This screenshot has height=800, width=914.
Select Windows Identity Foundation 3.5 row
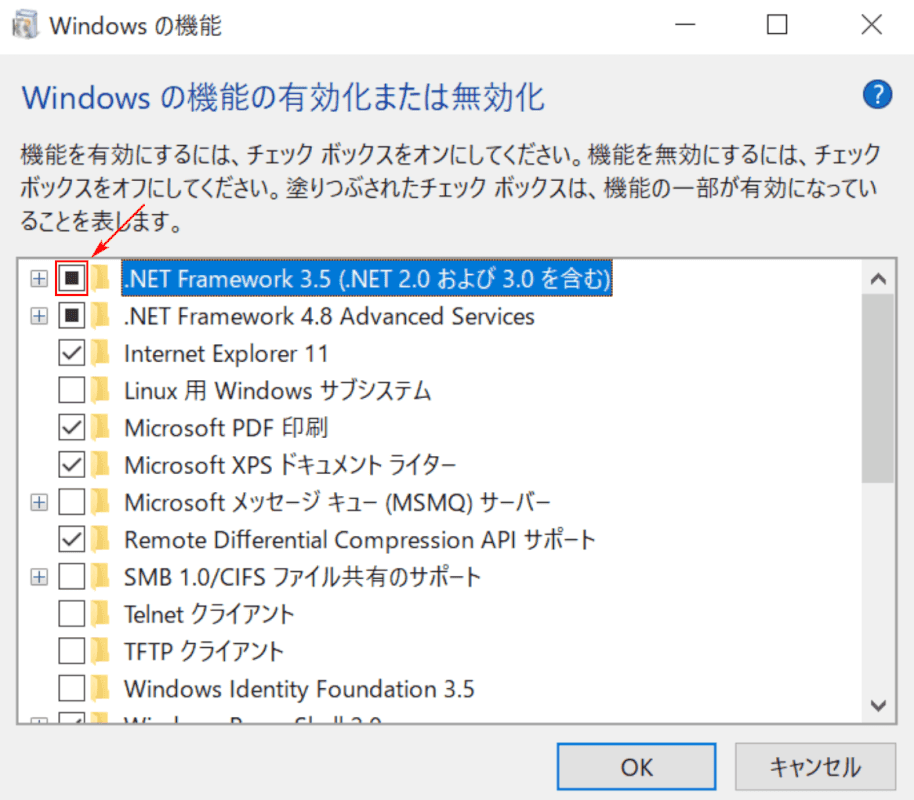[x=299, y=689]
